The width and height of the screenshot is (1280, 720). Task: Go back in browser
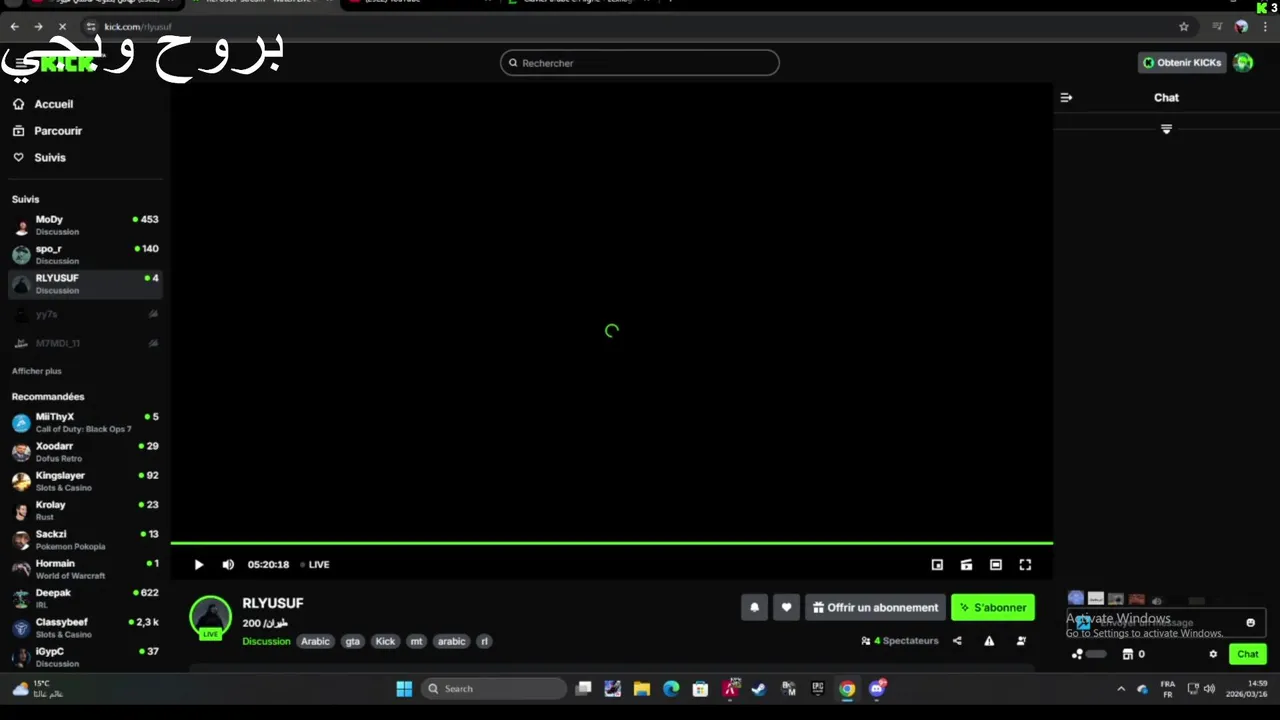click(x=14, y=27)
